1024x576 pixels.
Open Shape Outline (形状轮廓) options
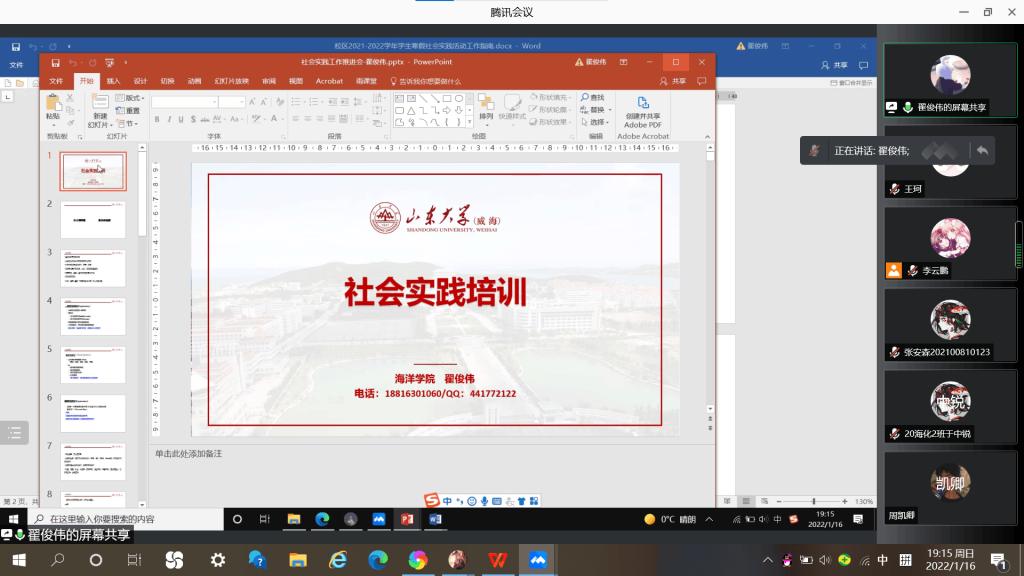tap(549, 110)
